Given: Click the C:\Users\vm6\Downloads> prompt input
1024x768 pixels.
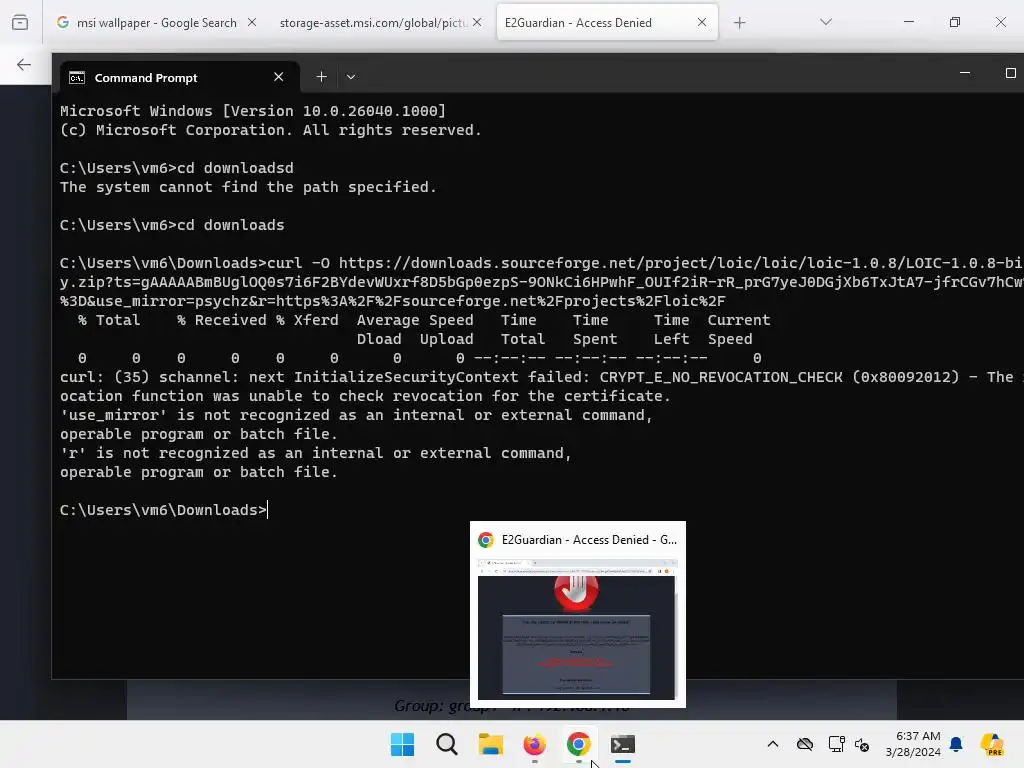Looking at the screenshot, I should tap(163, 510).
